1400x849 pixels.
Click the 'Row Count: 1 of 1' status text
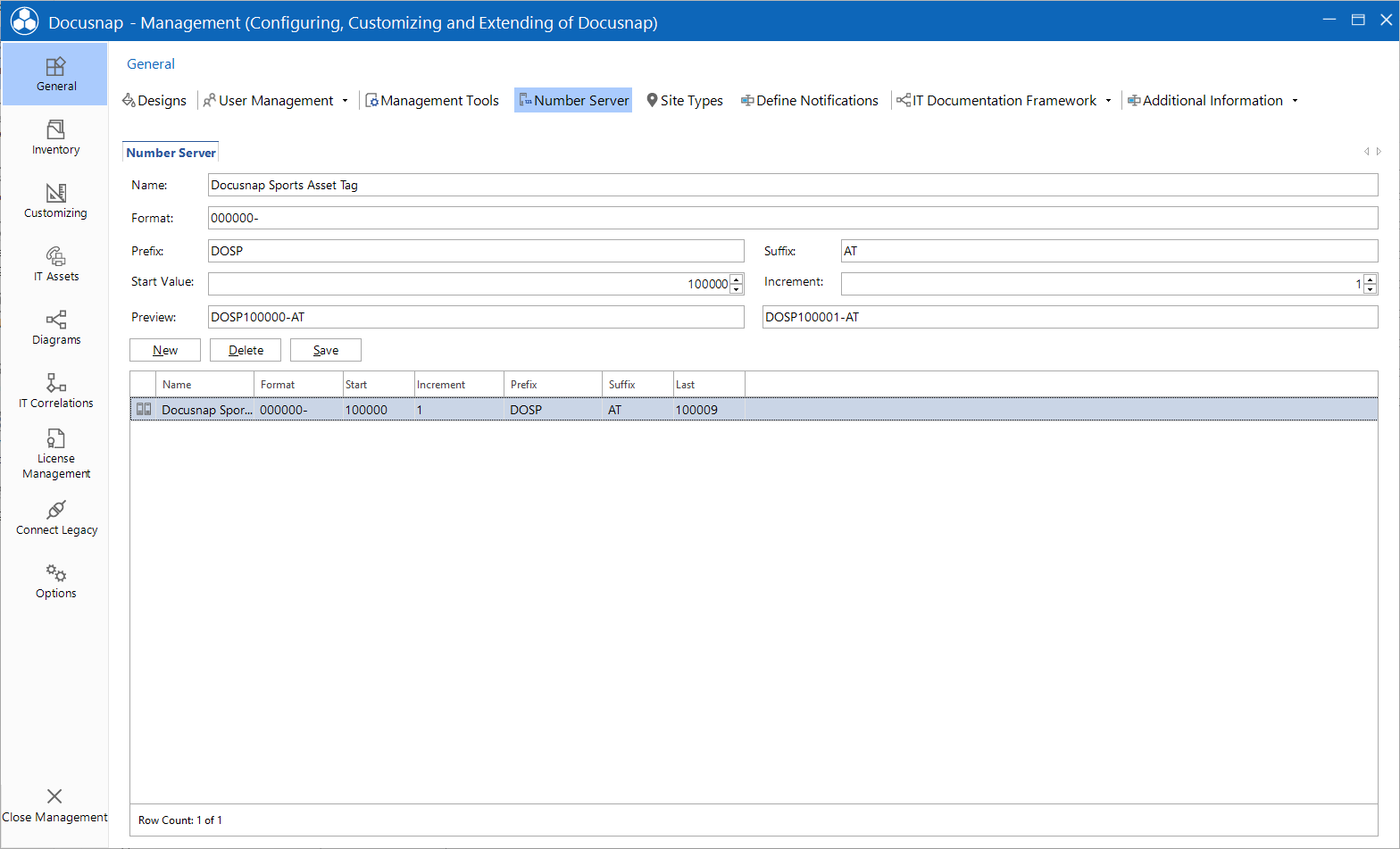(x=180, y=820)
